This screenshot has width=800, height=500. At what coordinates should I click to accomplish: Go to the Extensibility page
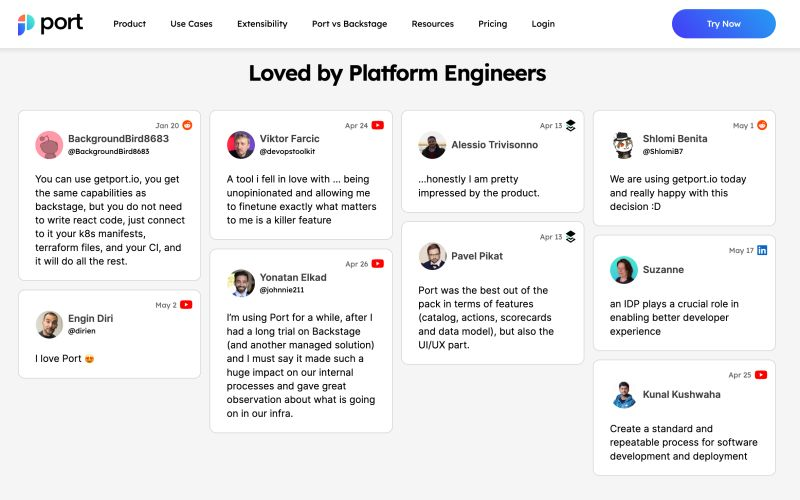point(262,24)
